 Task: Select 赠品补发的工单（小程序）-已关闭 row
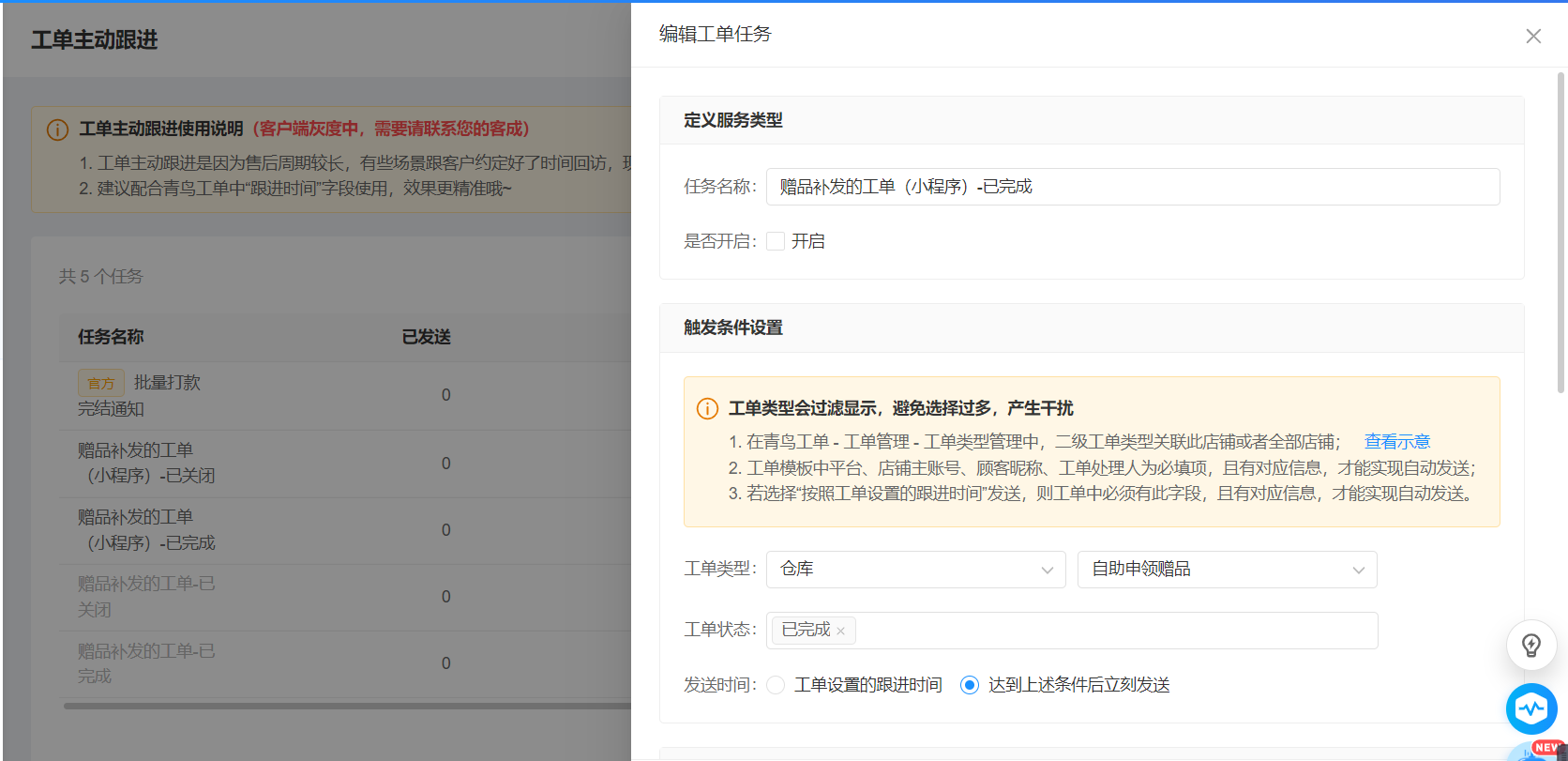point(345,464)
